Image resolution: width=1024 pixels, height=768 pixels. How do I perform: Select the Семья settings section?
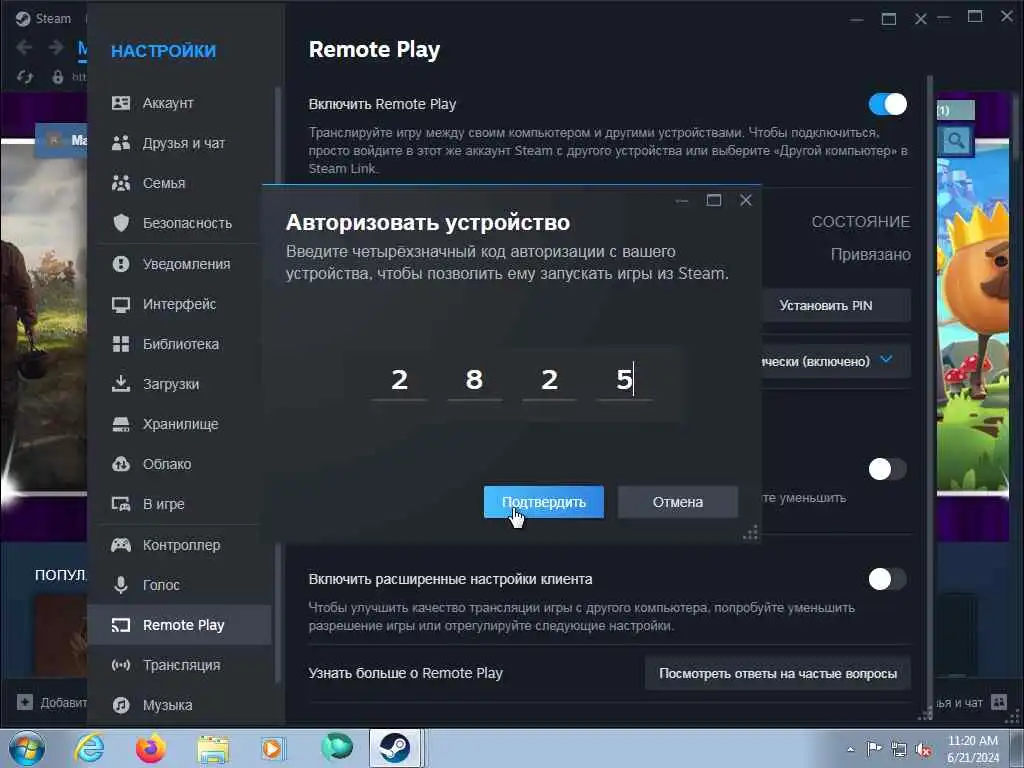pyautogui.click(x=180, y=184)
